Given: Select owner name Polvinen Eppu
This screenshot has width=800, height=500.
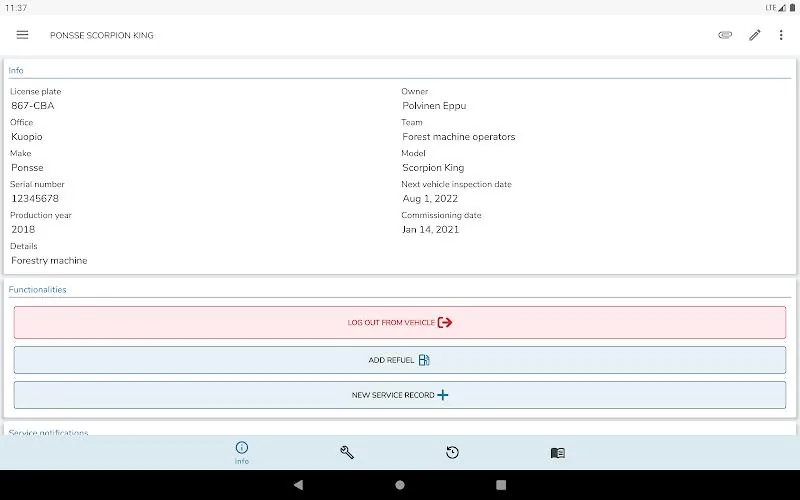Looking at the screenshot, I should click(434, 106).
